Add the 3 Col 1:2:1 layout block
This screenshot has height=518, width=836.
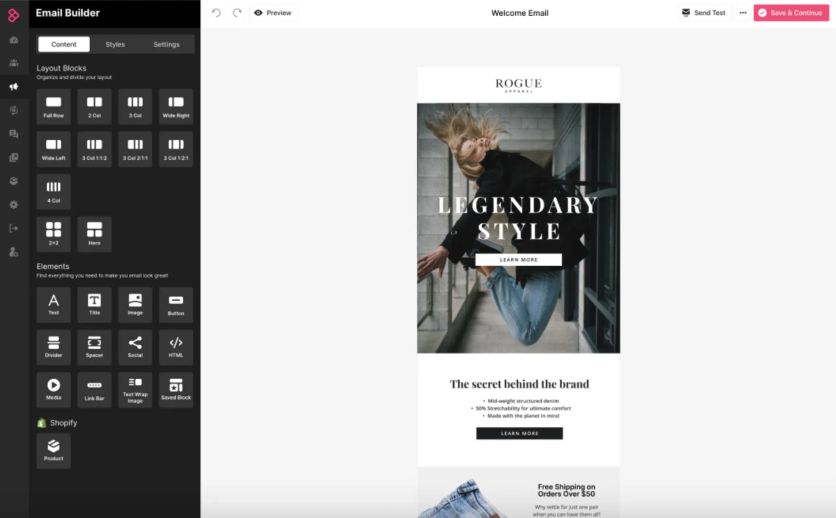coord(176,149)
